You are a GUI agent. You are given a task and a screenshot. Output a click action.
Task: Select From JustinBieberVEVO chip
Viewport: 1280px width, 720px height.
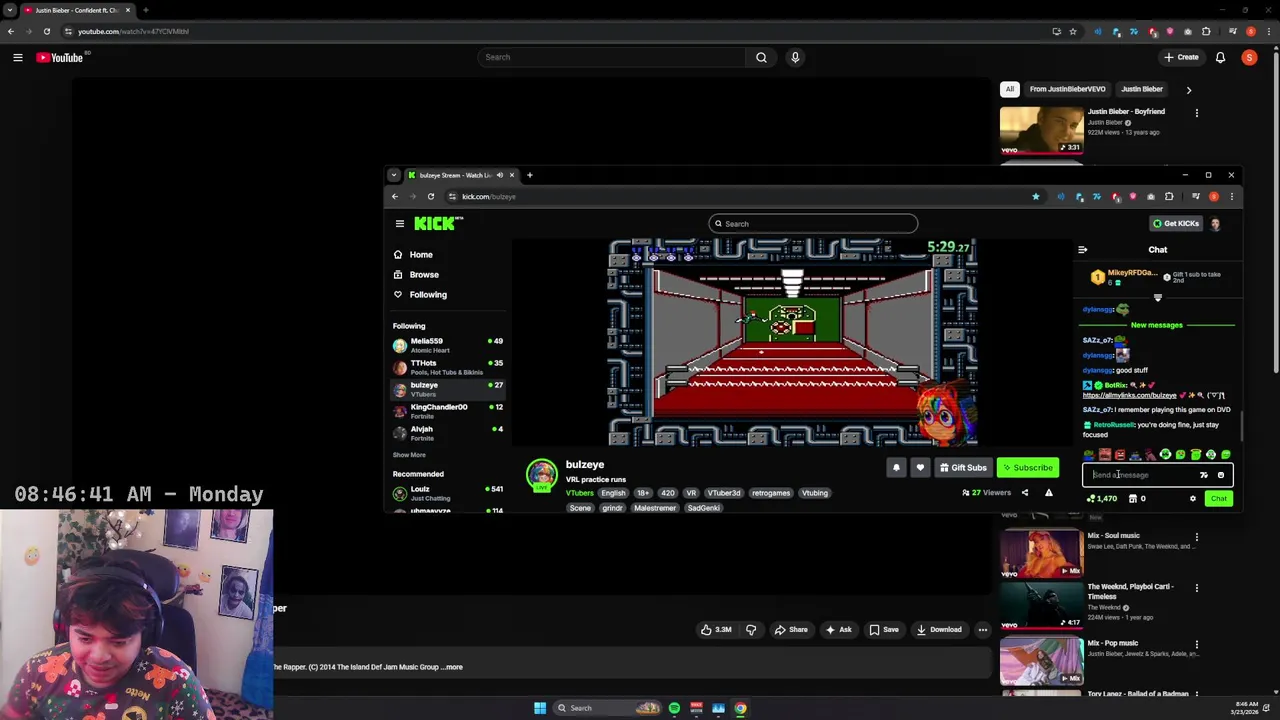coord(1067,89)
